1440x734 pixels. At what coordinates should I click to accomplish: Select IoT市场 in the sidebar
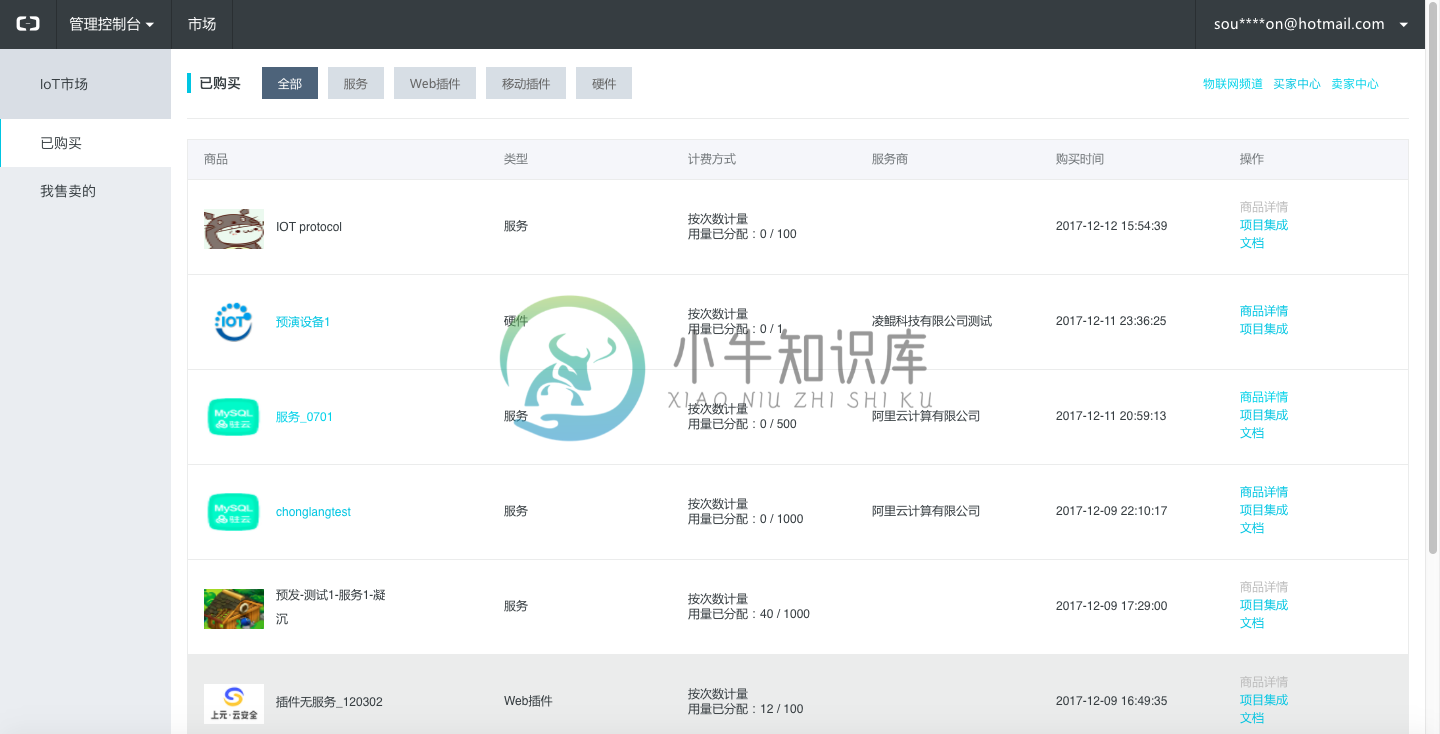tap(85, 84)
